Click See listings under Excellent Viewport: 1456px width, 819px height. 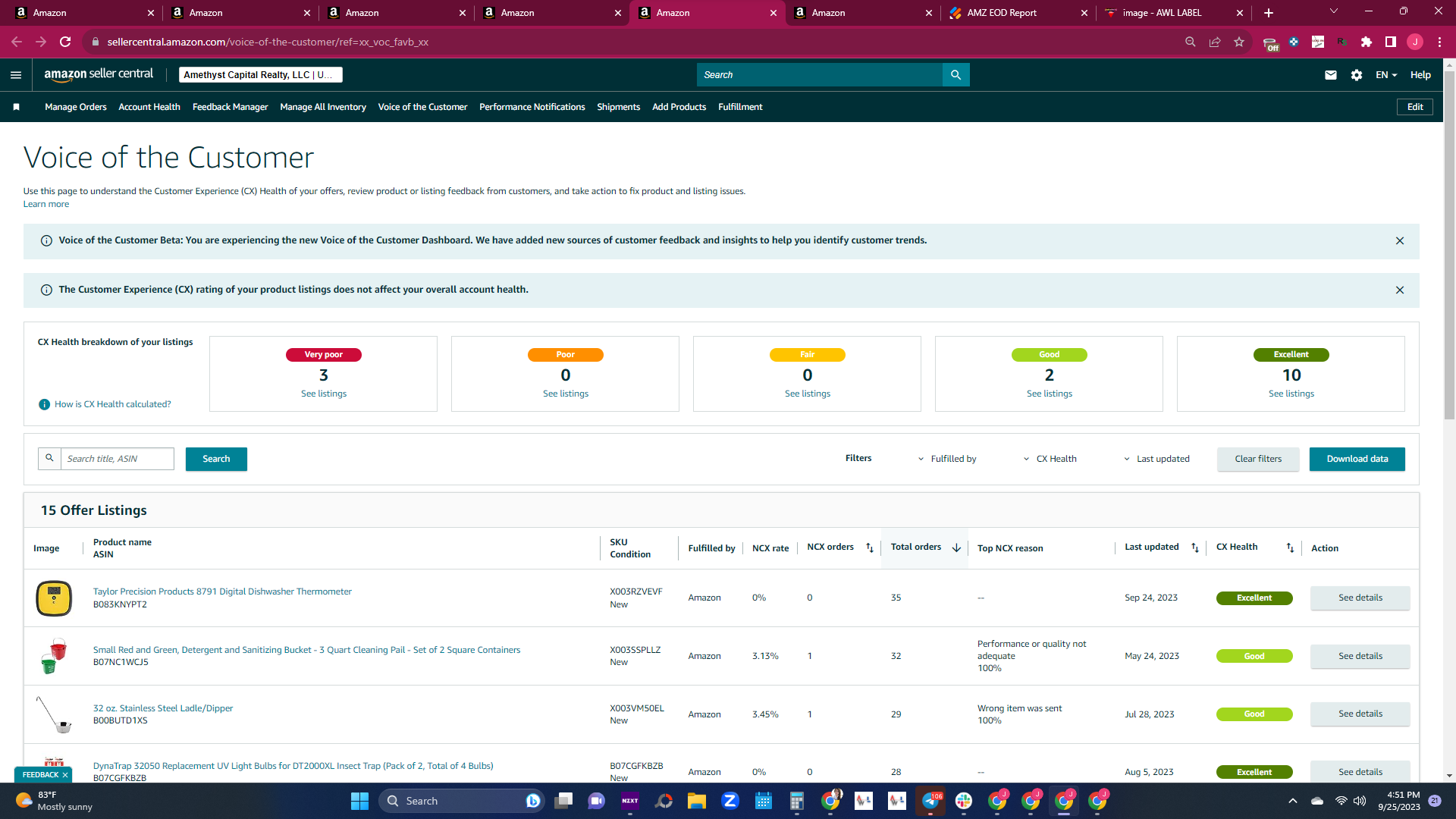(1291, 394)
